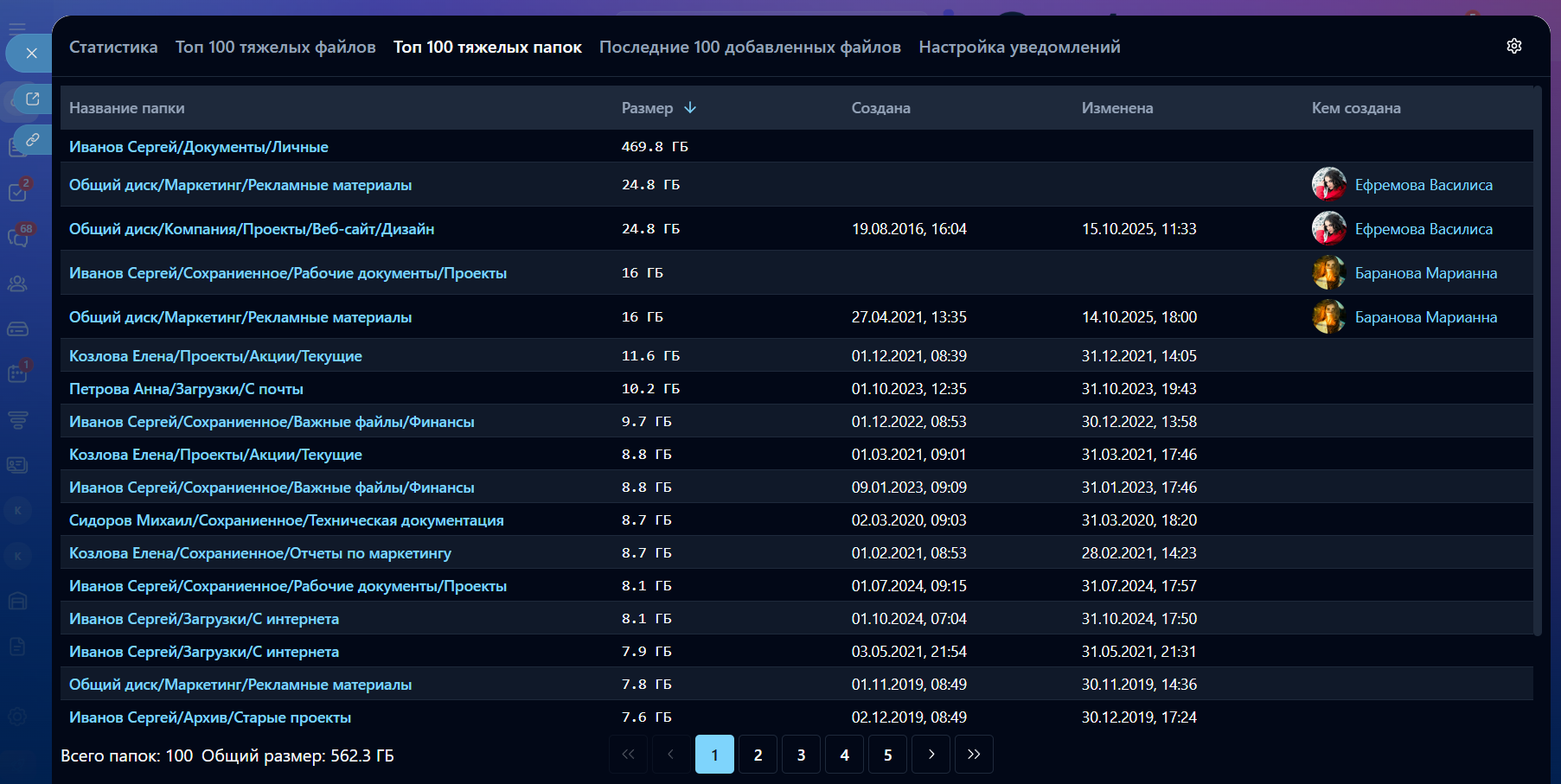Open Петрова Анна/Загрузки/С почты folder link
Screen dimensions: 1561x784
coord(186,389)
